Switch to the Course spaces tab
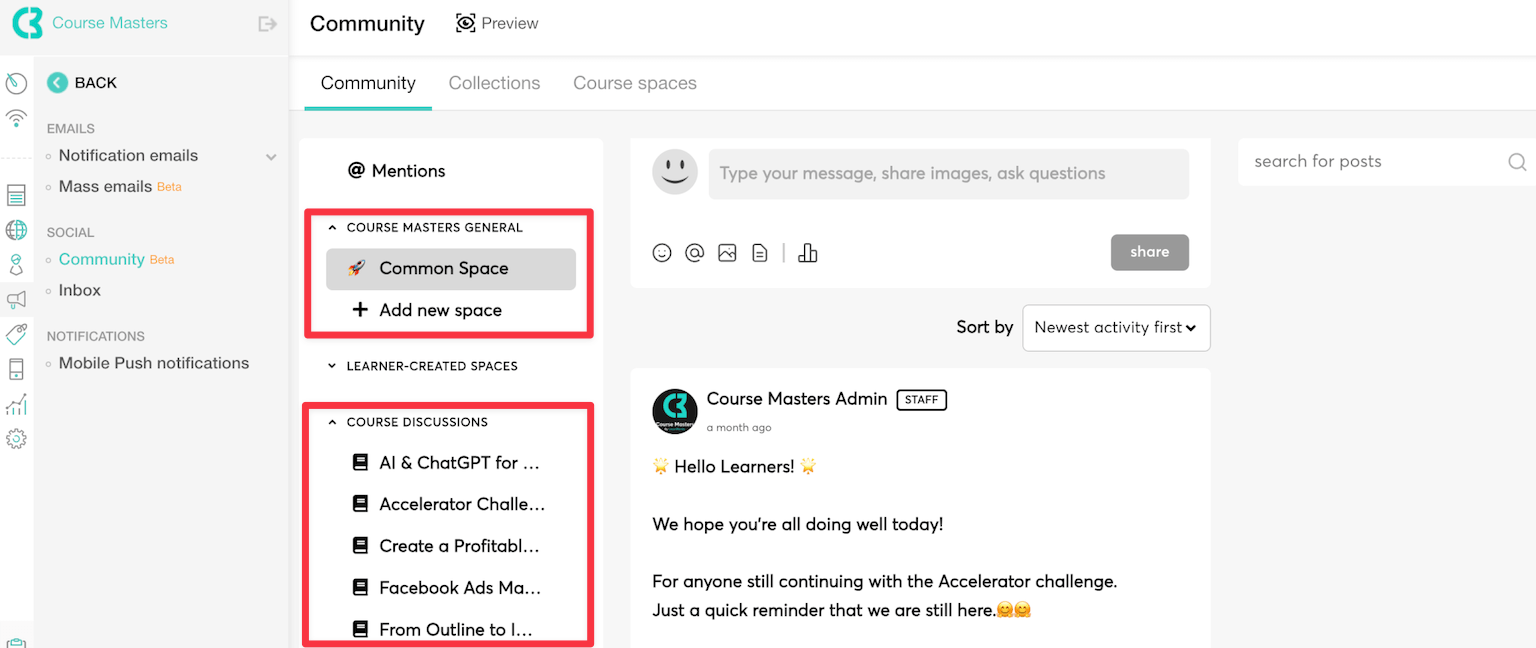Screen dimensions: 1536x648 pyautogui.click(x=634, y=83)
